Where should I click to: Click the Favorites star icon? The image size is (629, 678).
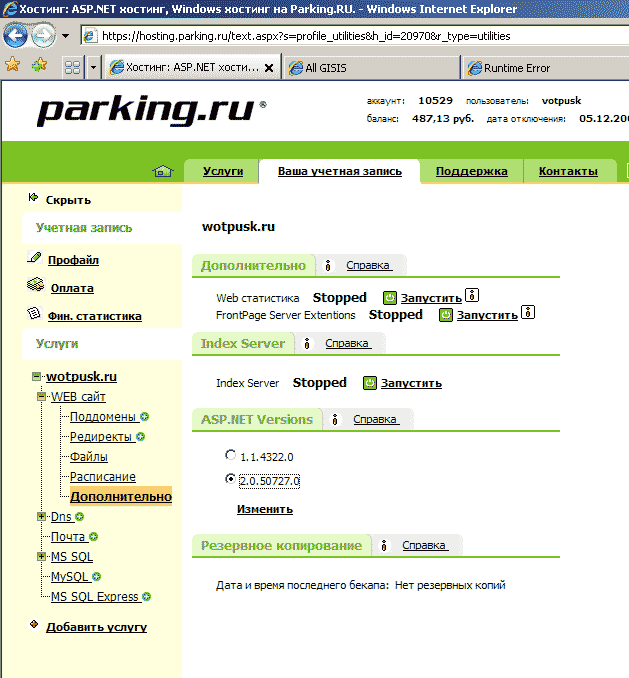12,64
